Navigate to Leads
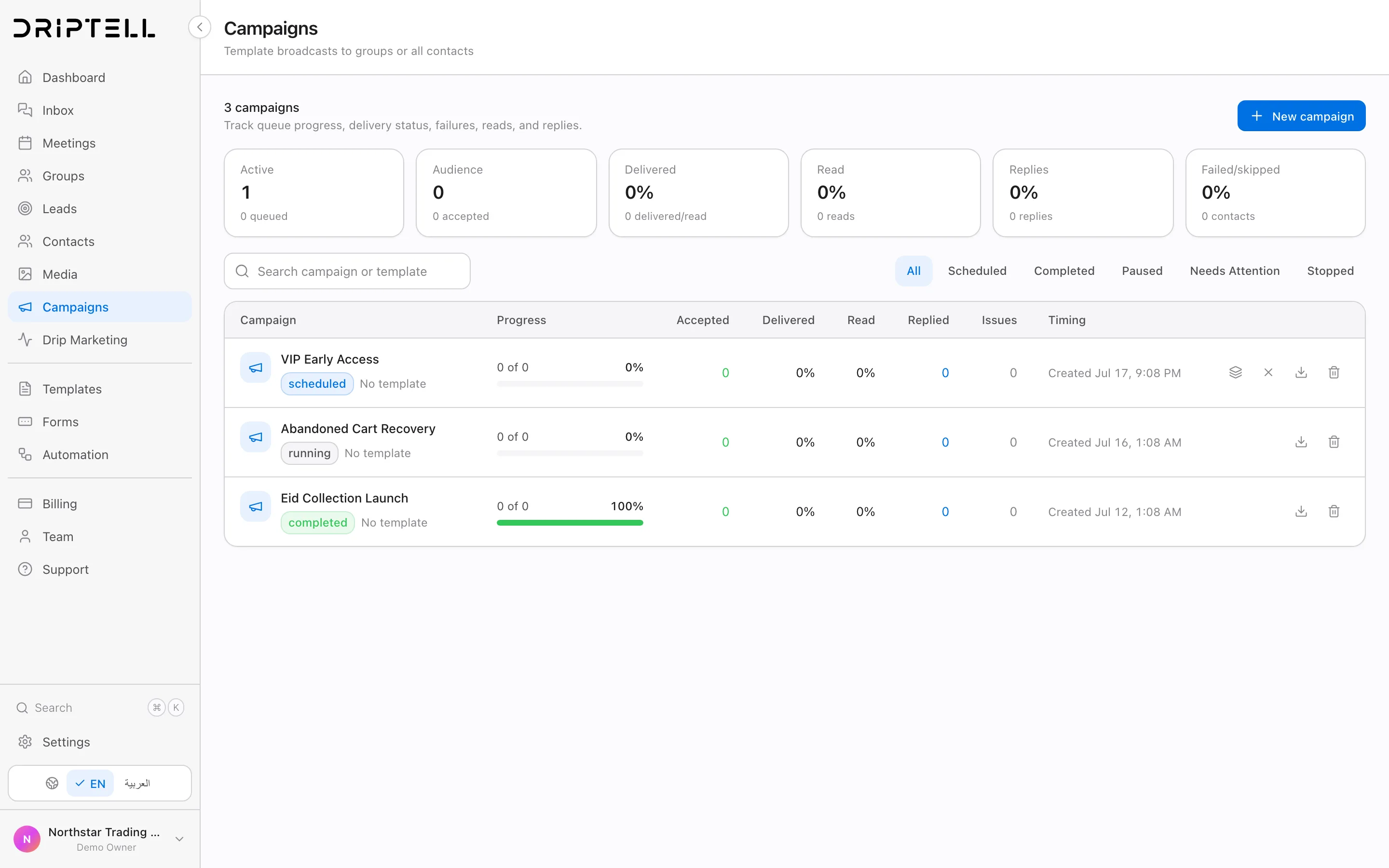 pos(100,208)
